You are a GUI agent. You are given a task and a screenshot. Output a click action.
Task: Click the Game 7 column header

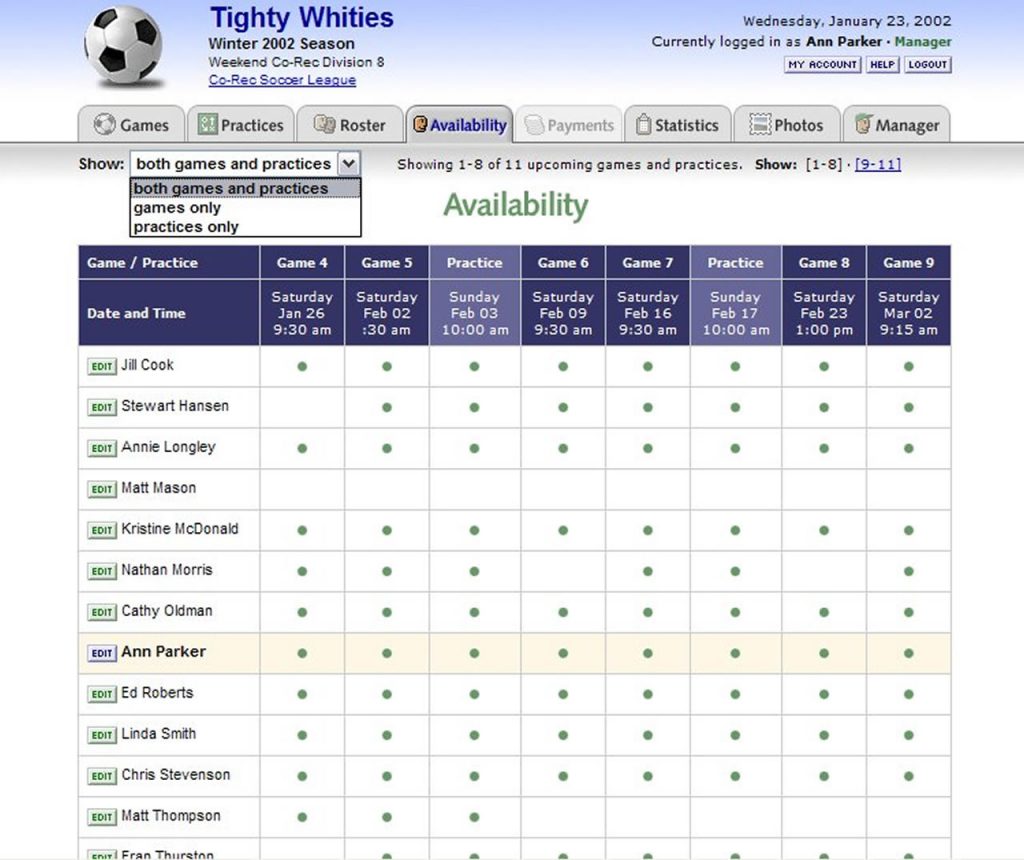point(648,263)
